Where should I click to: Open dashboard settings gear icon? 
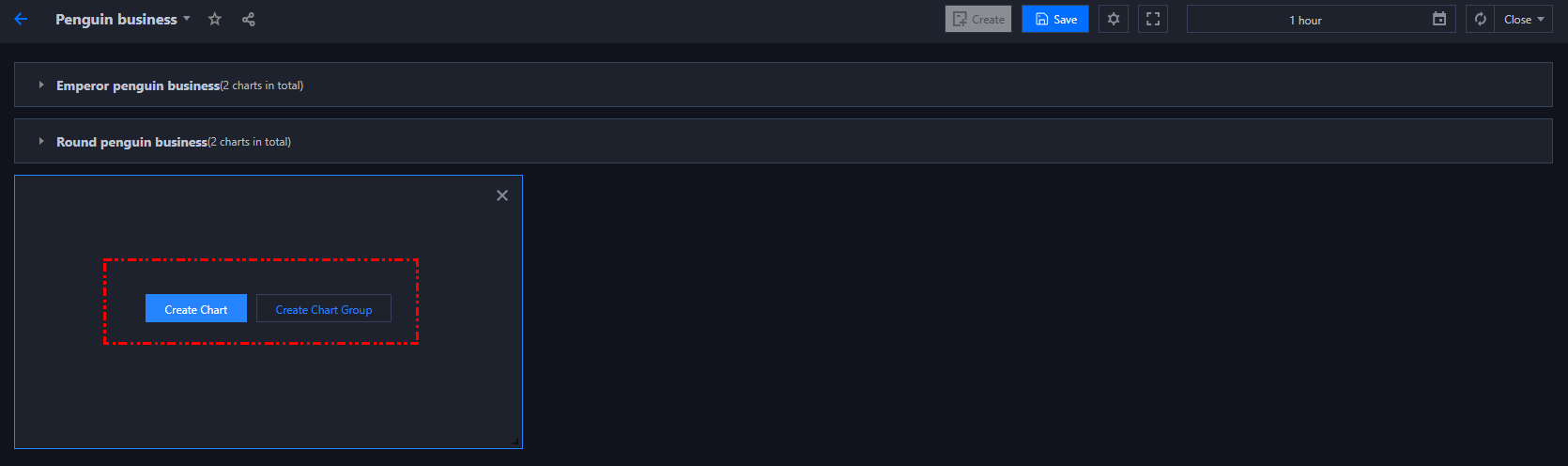click(x=1114, y=19)
